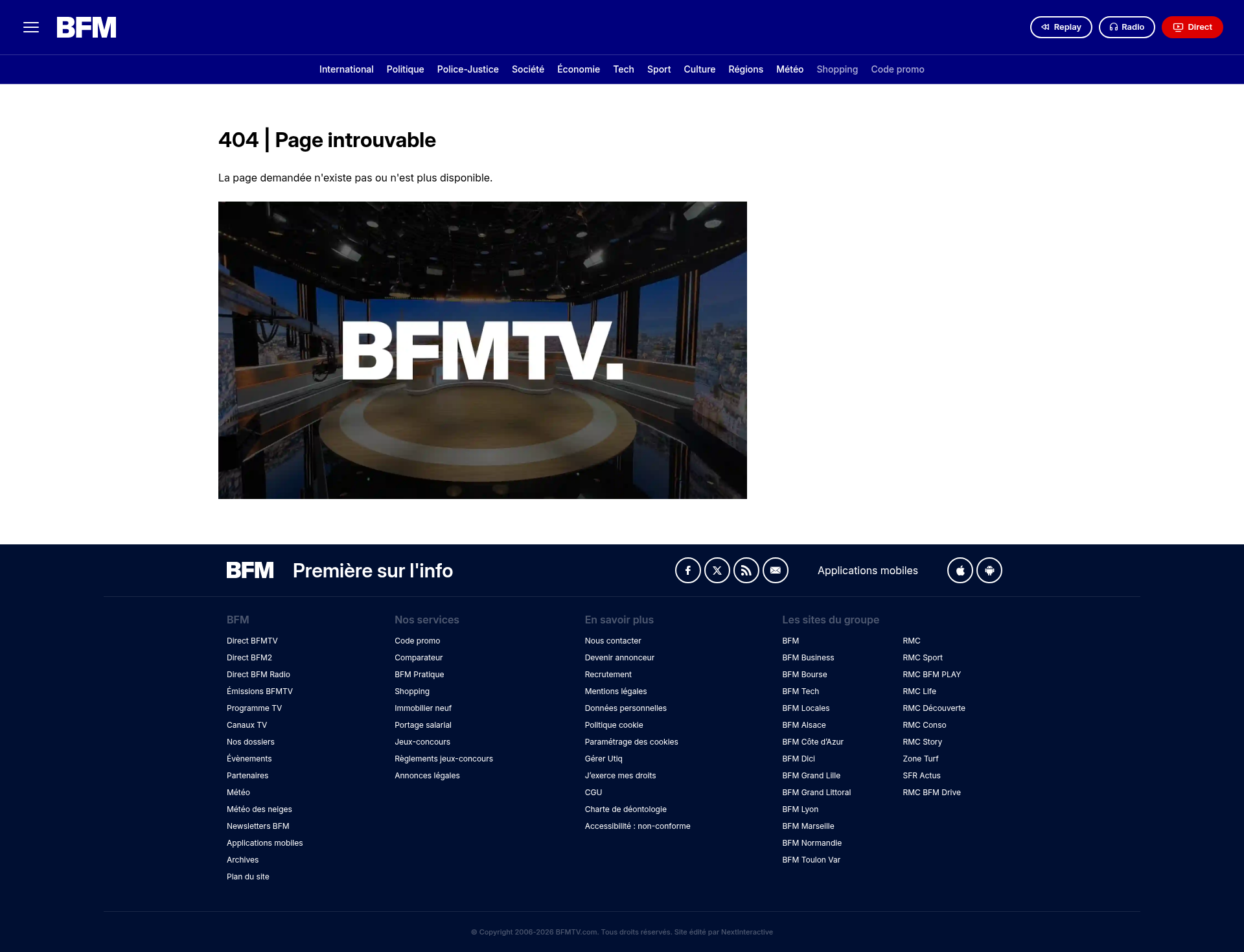This screenshot has height=952, width=1244.
Task: Open the Facebook social icon
Action: (688, 570)
